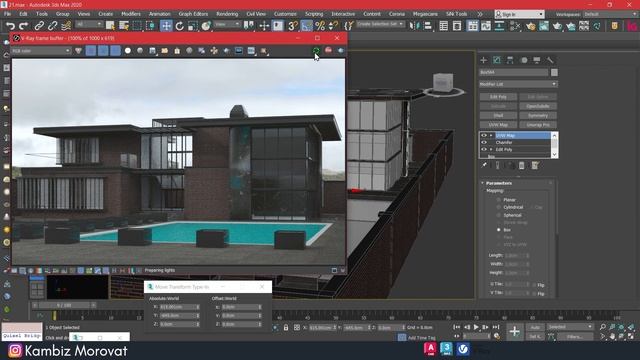This screenshot has height=360, width=640.
Task: Toggle visibility of Chamfer modifier
Action: point(484,142)
